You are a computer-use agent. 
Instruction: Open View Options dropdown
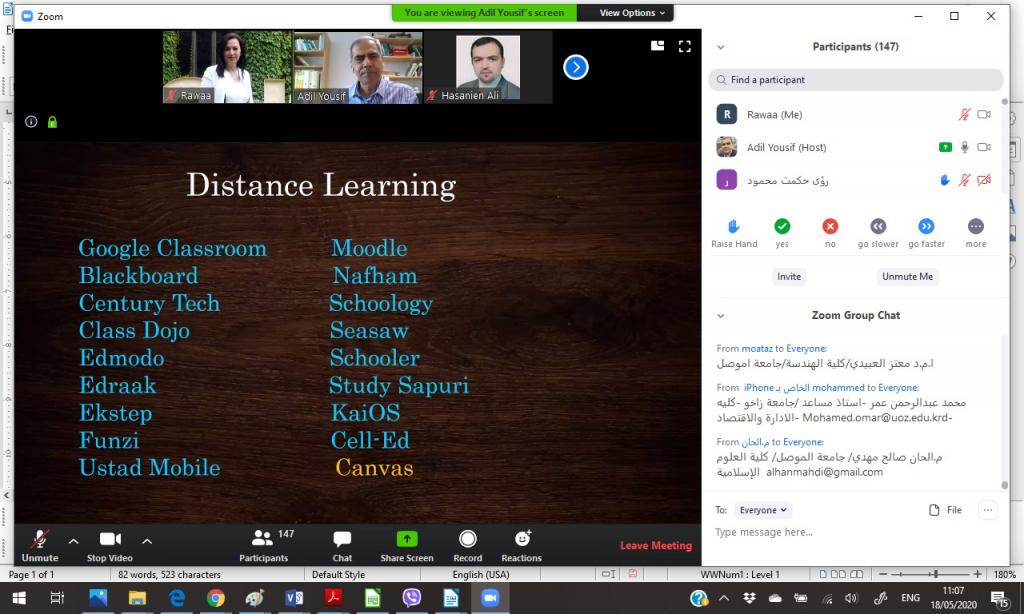click(x=632, y=13)
